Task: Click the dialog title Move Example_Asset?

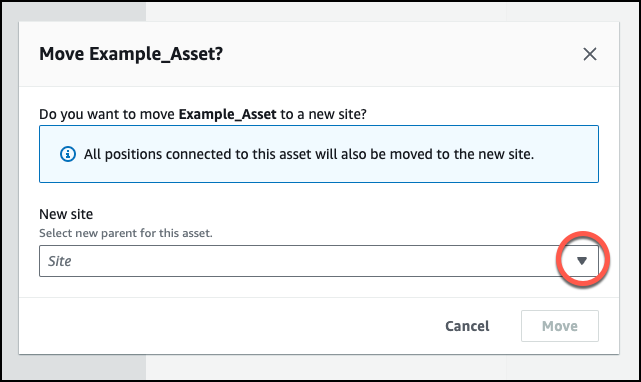Action: [131, 54]
